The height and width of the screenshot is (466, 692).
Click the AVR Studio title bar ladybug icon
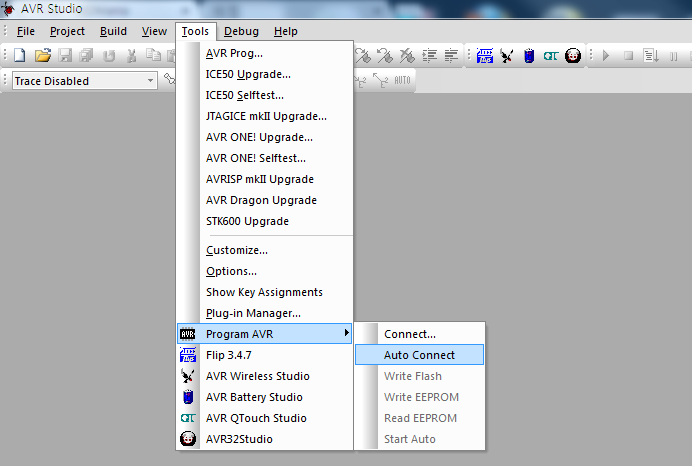pyautogui.click(x=8, y=8)
